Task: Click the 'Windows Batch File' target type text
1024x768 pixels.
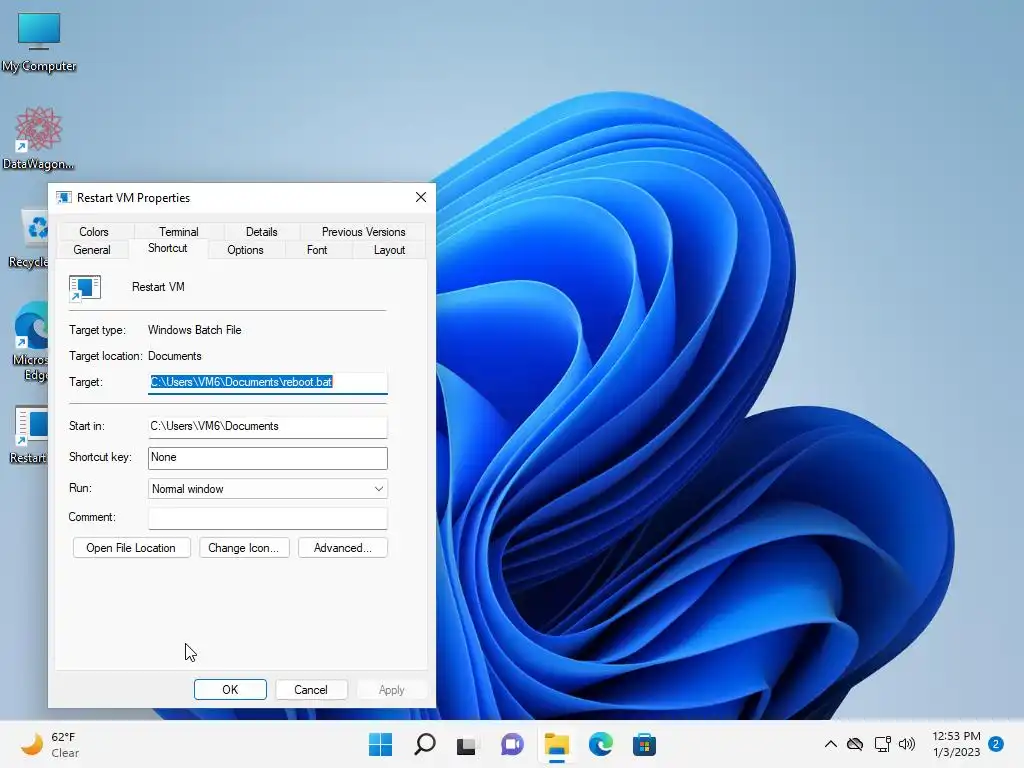Action: (195, 330)
